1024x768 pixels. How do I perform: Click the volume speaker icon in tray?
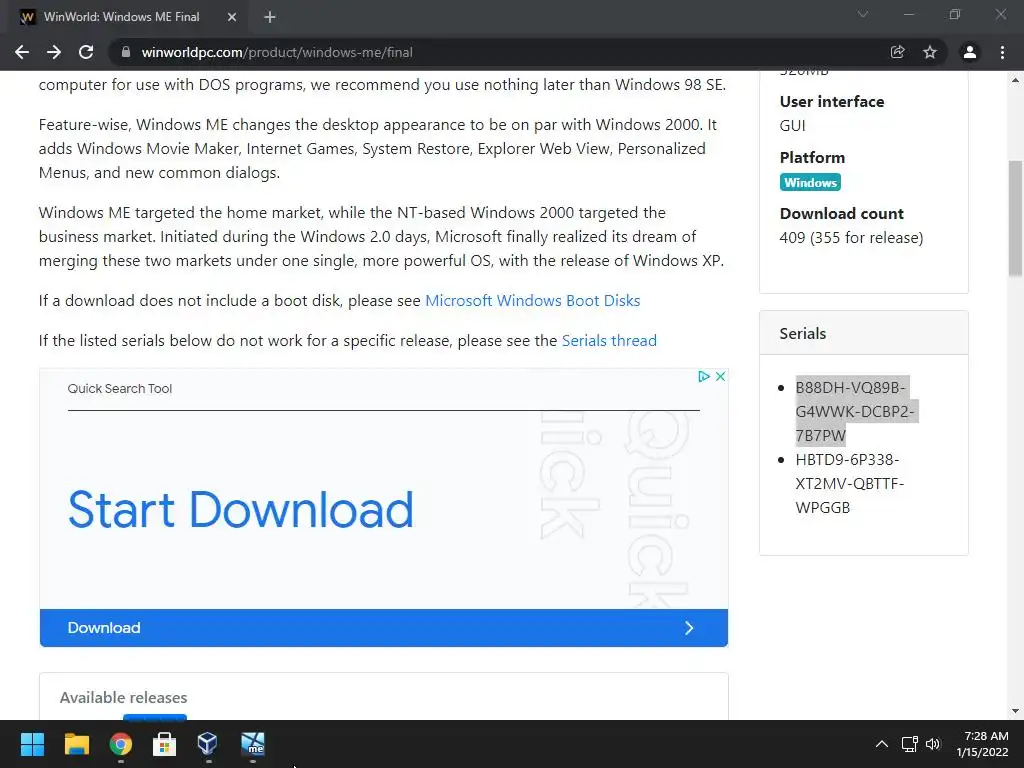pyautogui.click(x=933, y=744)
